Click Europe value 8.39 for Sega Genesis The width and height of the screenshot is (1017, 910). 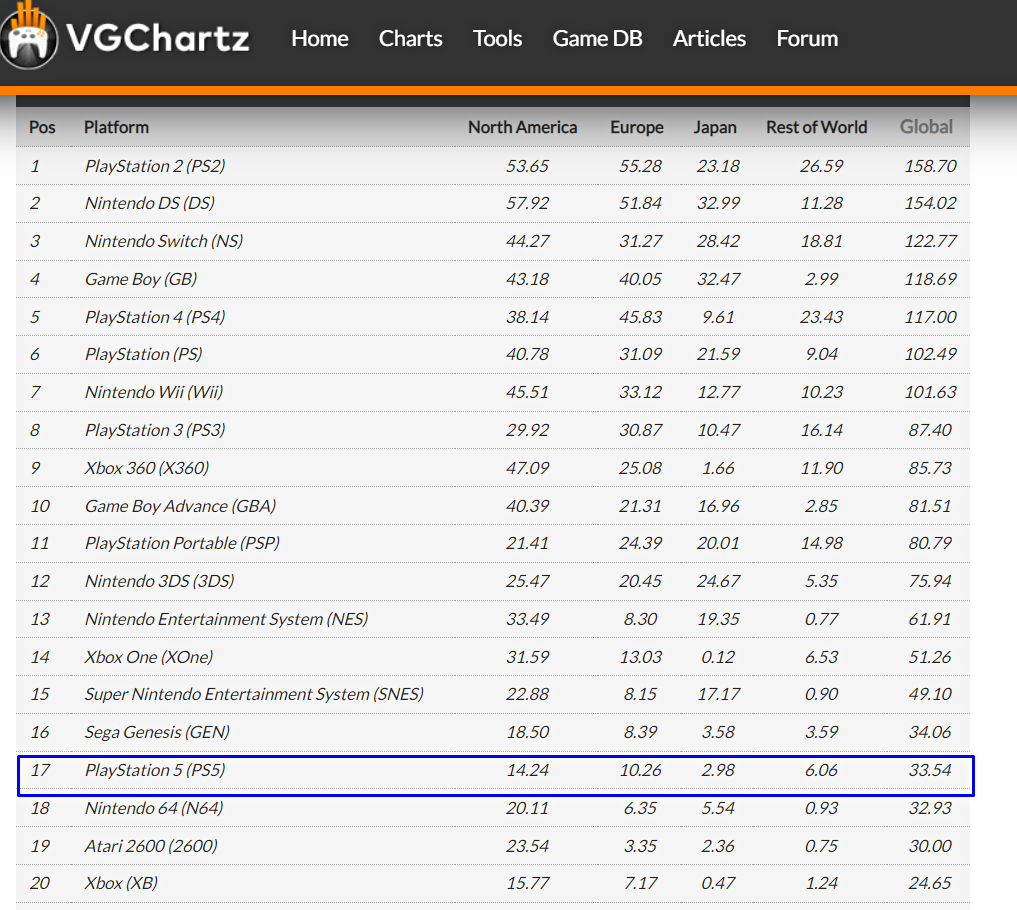(640, 732)
